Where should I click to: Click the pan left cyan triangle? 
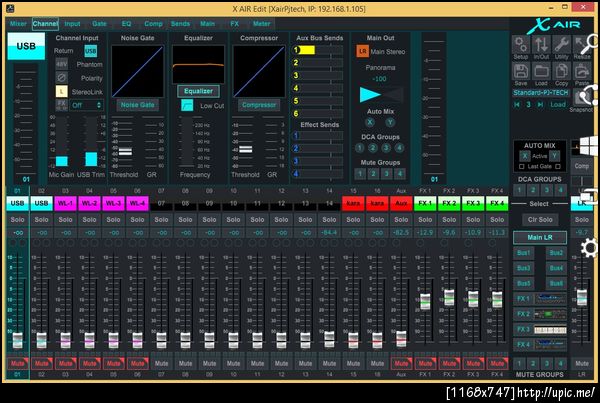(x=370, y=95)
